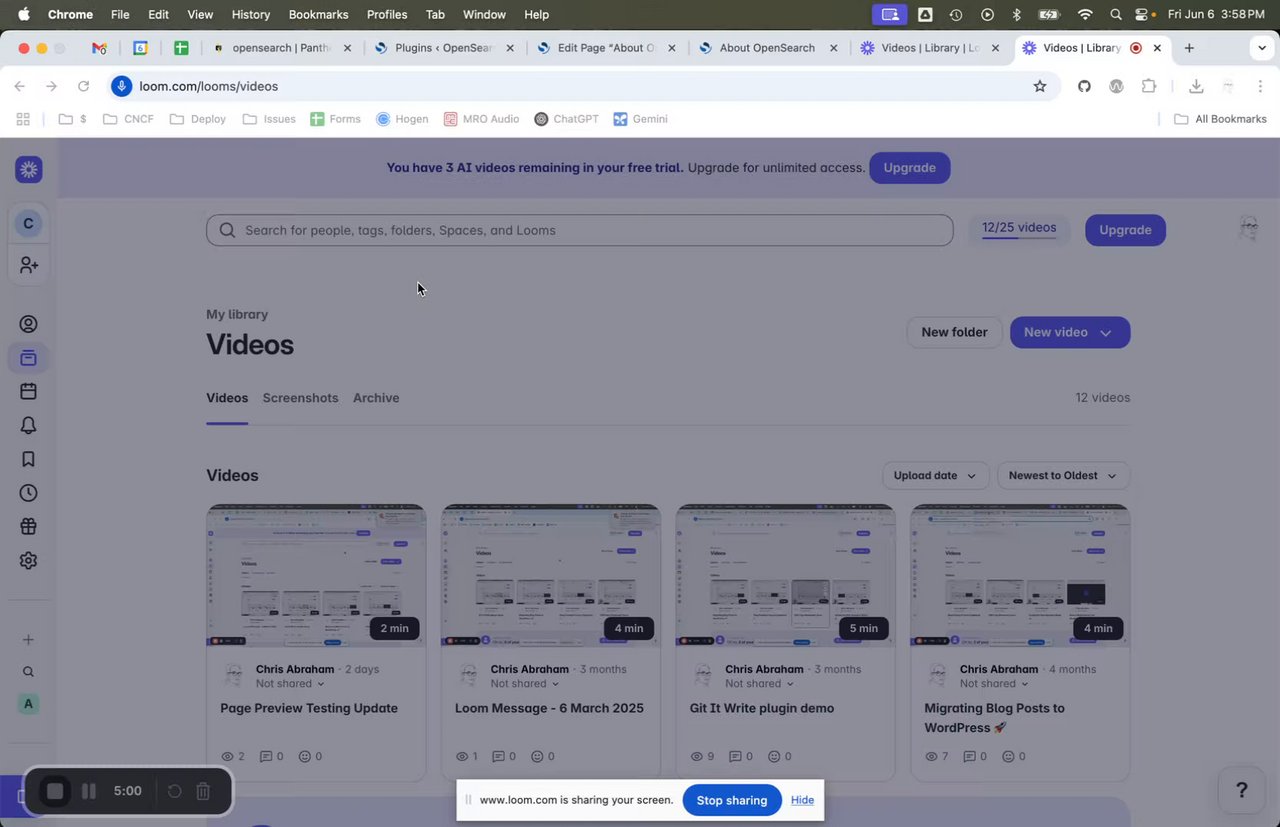Switch to the Archive tab
This screenshot has width=1280, height=827.
coord(376,398)
